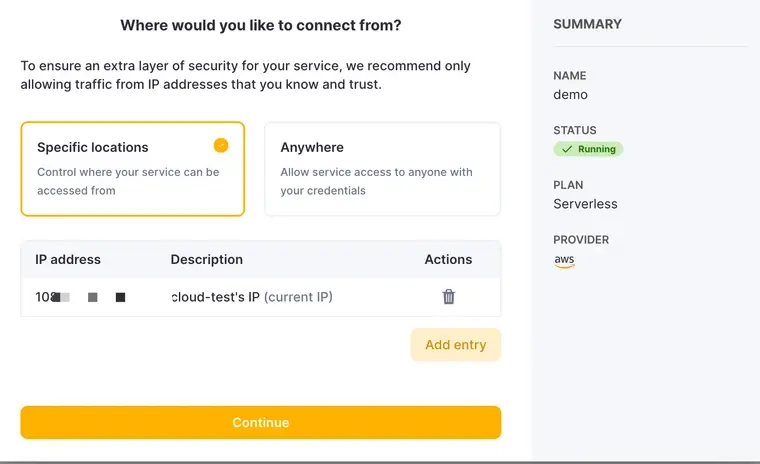Click the Description column header
The height and width of the screenshot is (464, 760).
207,259
